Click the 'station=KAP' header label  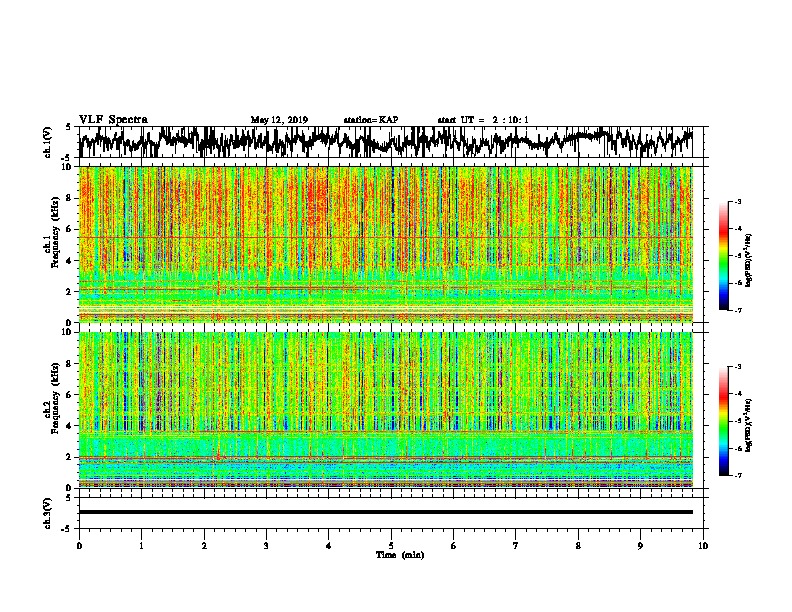pos(370,120)
